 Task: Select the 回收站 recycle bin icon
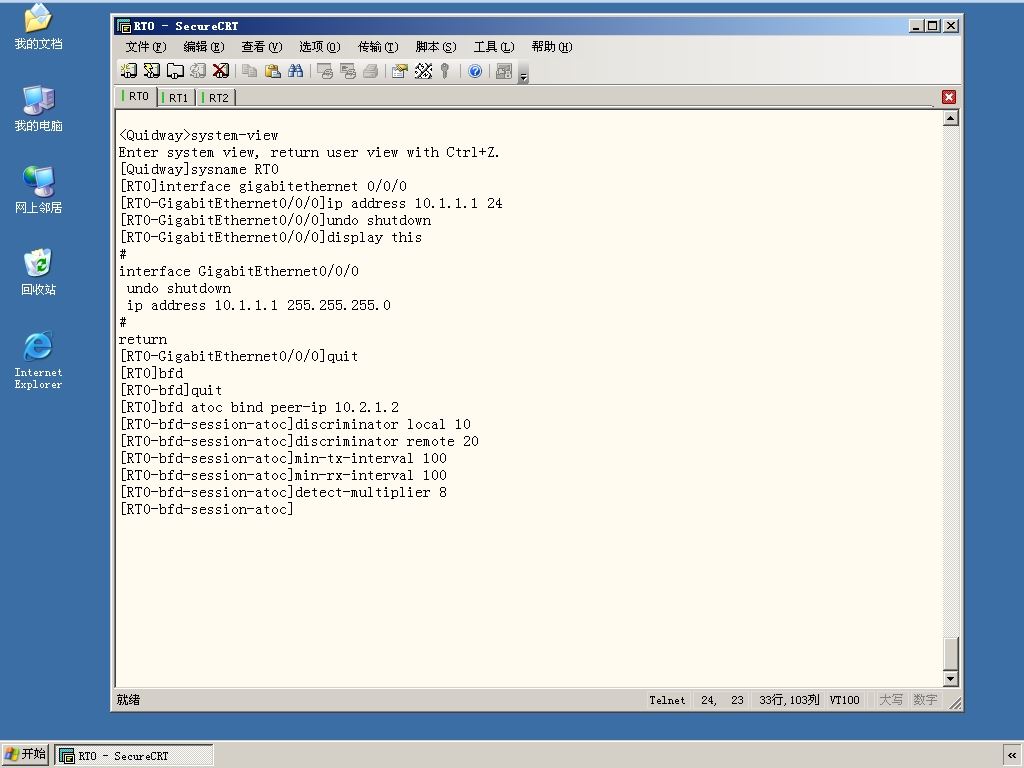38,272
